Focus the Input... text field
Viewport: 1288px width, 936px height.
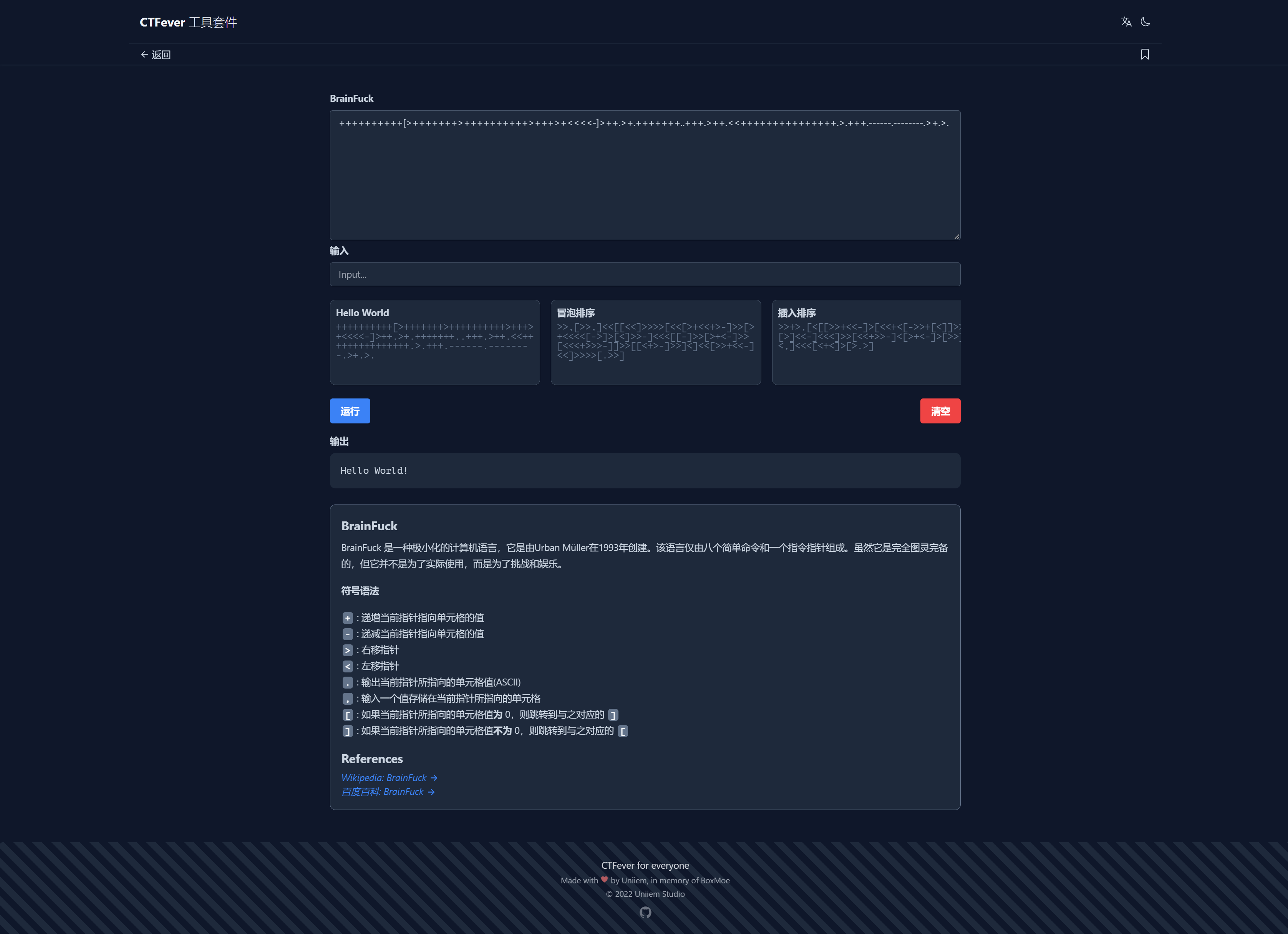(x=645, y=274)
